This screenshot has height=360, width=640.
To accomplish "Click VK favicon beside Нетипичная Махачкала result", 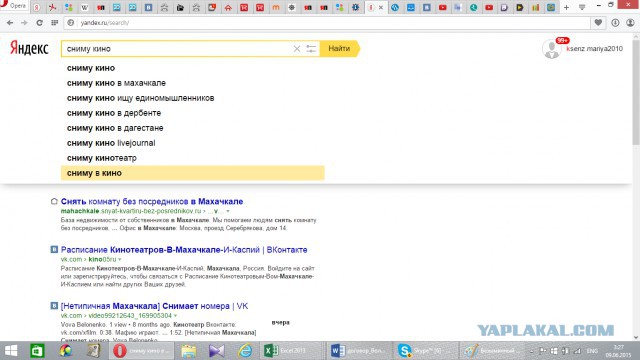I will tap(54, 306).
